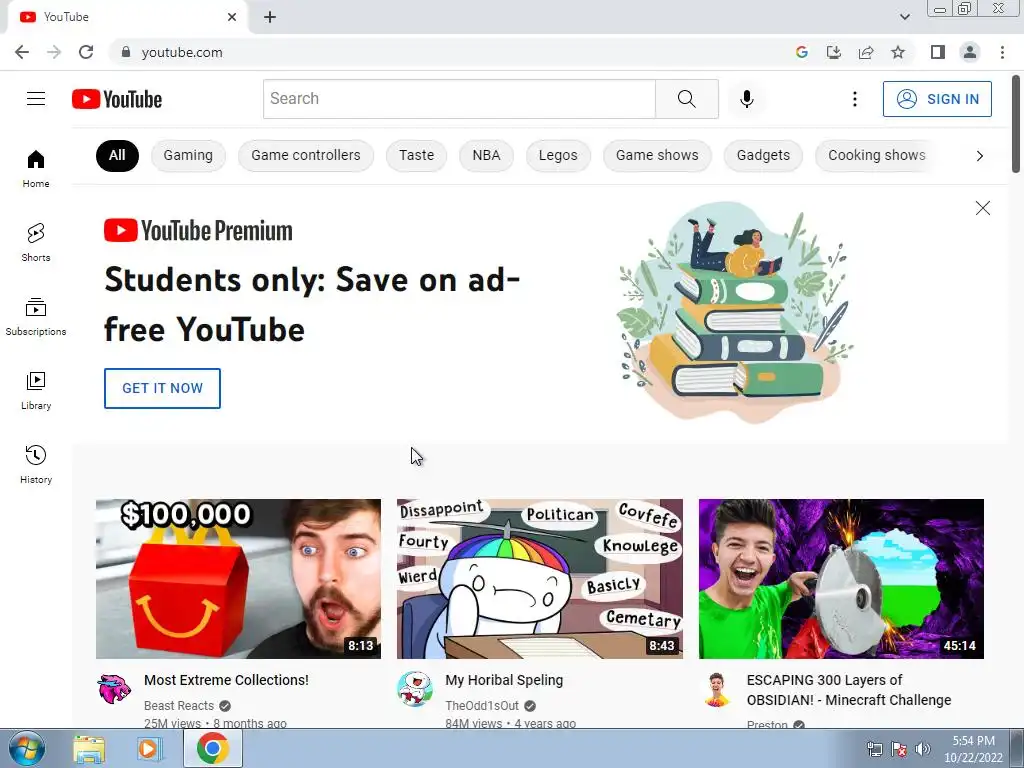Viewport: 1024px width, 768px height.
Task: Toggle the browser side panel
Action: click(938, 52)
